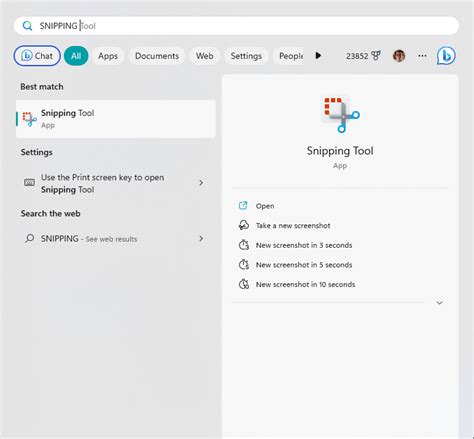Click the Bing chat icon at top right
The image size is (474, 439).
446,56
